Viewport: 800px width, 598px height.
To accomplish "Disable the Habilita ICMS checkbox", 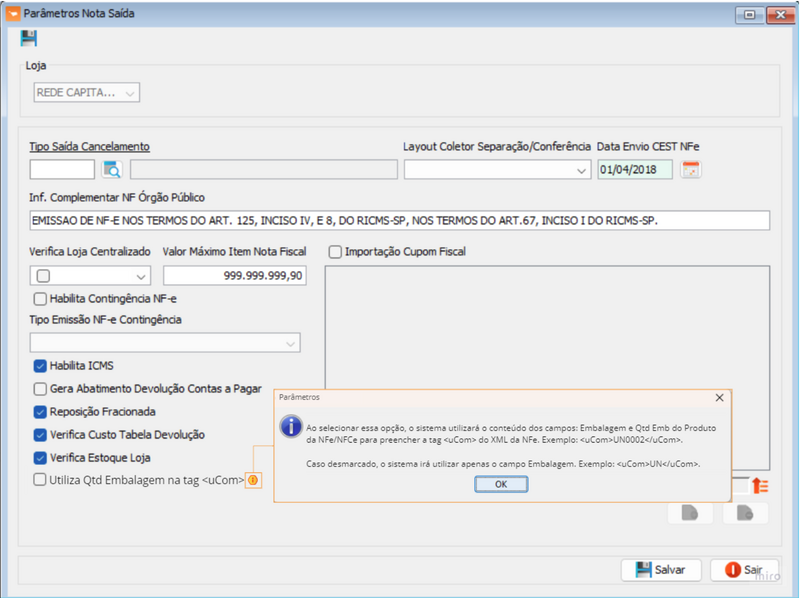I will coord(41,366).
